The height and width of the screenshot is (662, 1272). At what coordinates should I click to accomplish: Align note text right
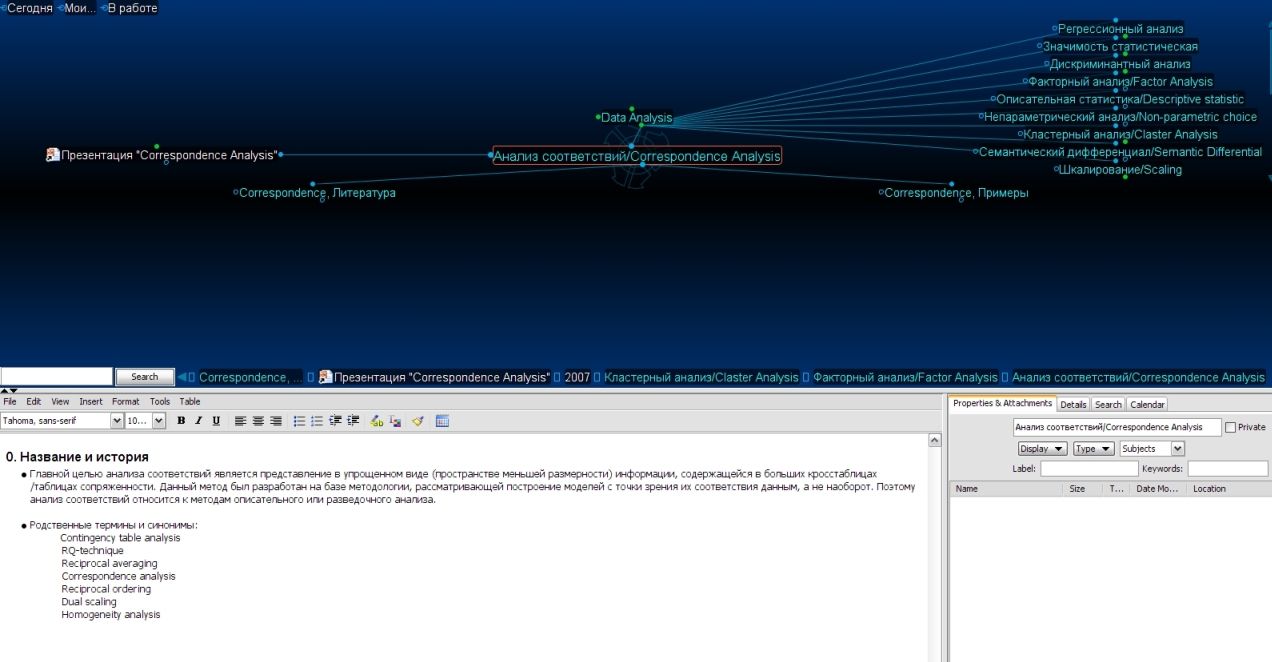tap(276, 421)
